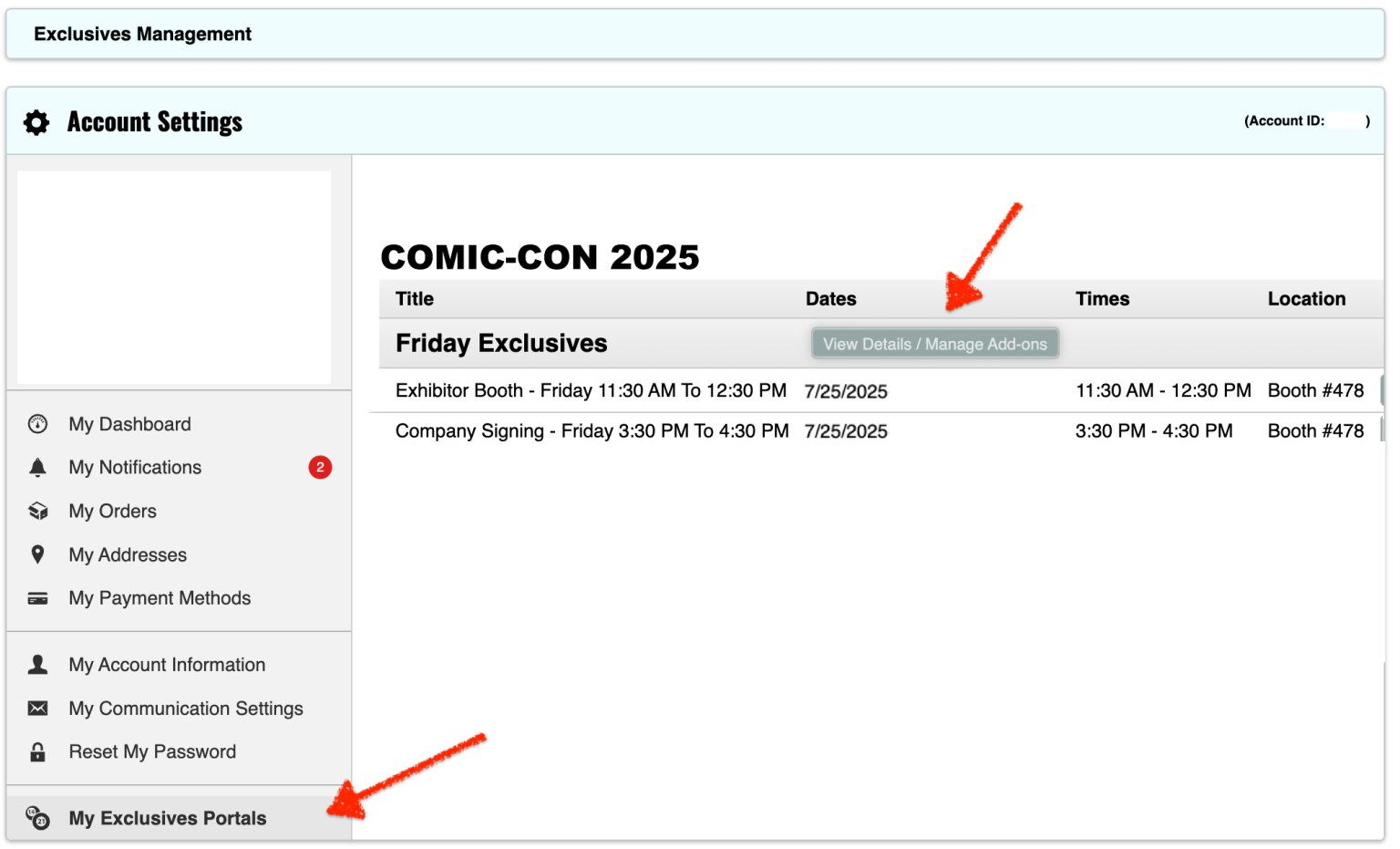The image size is (1400, 849).
Task: Click the Account Settings gear icon
Action: pos(36,121)
